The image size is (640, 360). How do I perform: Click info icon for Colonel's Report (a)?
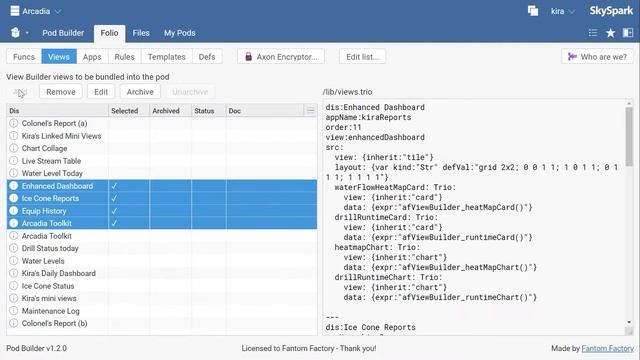click(x=13, y=123)
